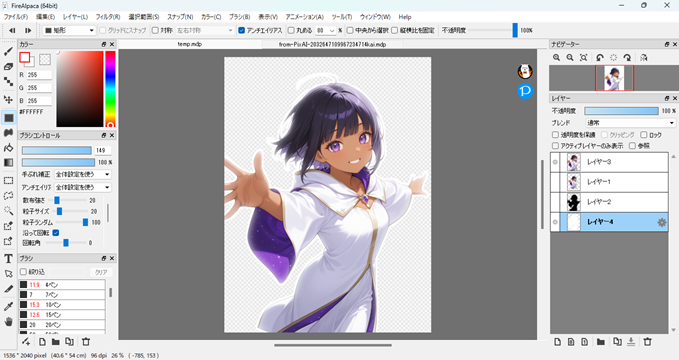The image size is (679, 360).
Task: Select the Lasso selection tool
Action: [x=8, y=195]
